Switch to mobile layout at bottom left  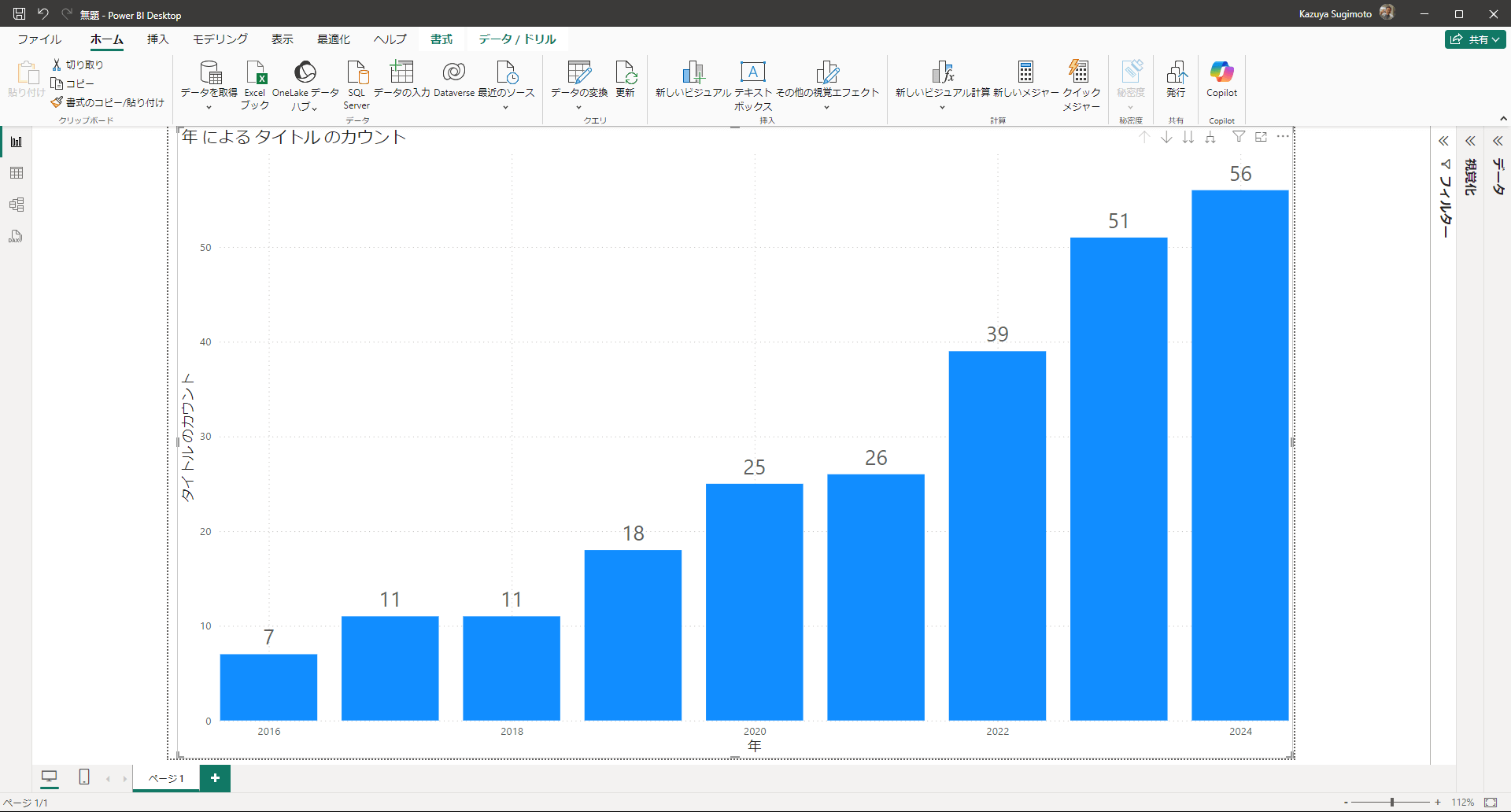pos(84,777)
